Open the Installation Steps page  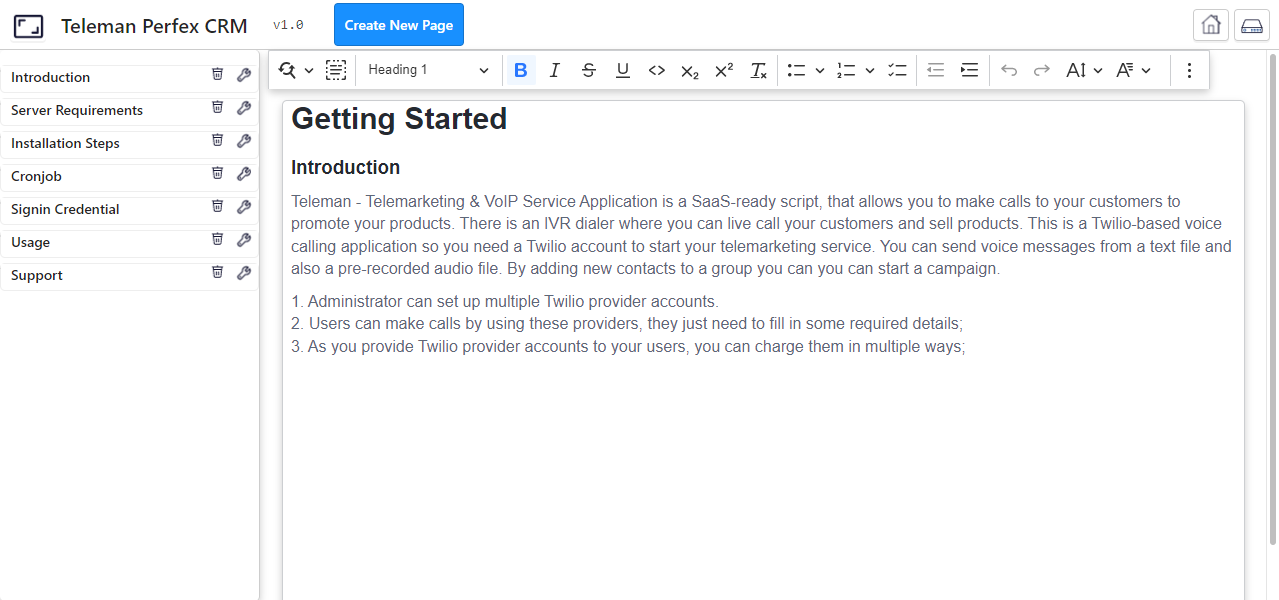click(65, 143)
